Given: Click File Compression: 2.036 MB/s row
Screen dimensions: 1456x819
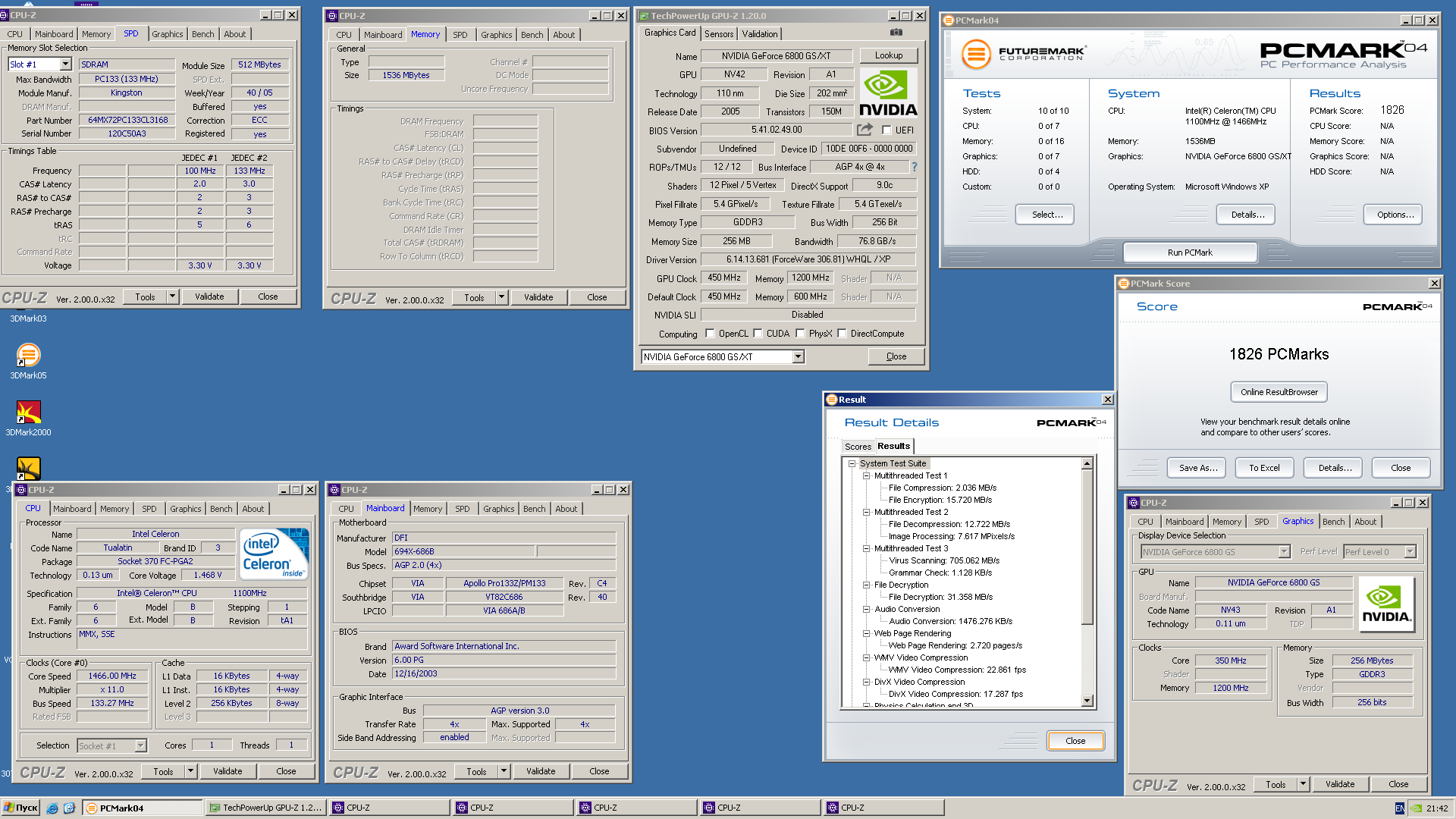Looking at the screenshot, I should [x=942, y=488].
